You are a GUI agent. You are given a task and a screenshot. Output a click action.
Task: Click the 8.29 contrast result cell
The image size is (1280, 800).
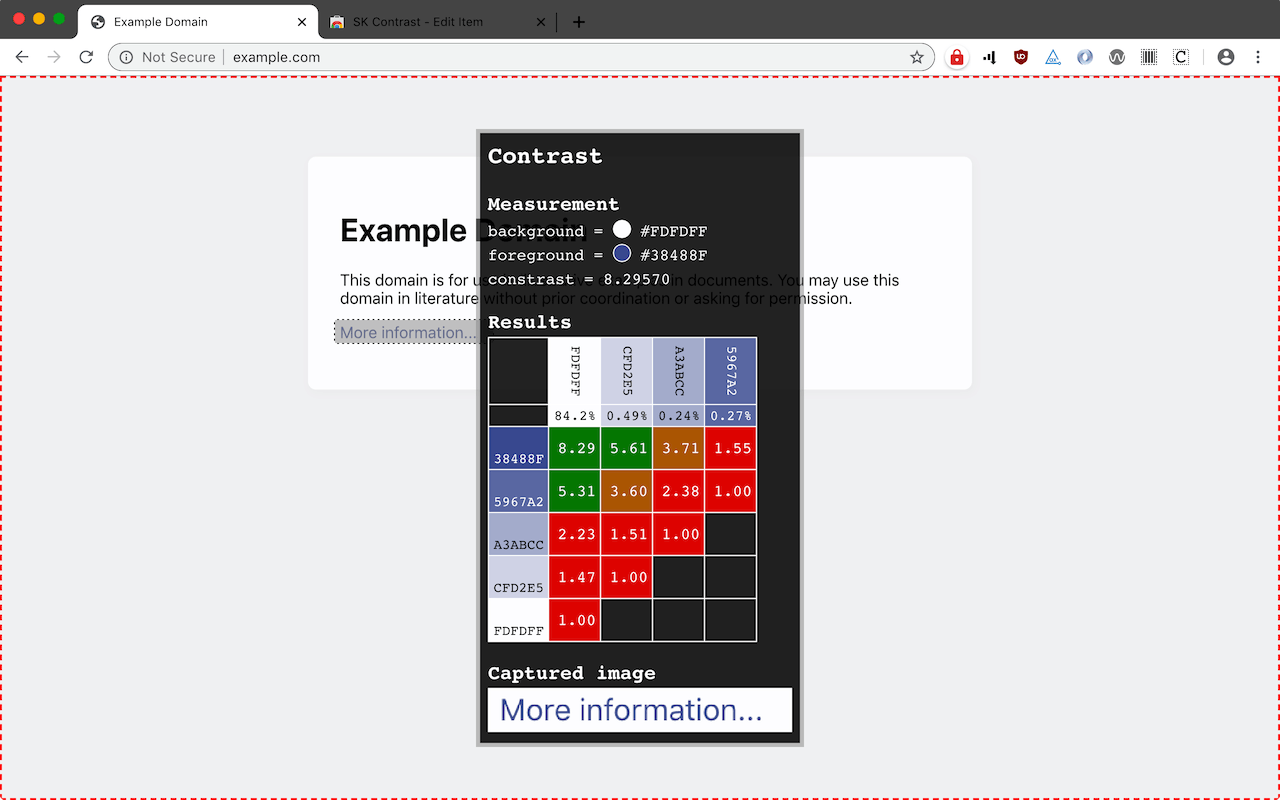point(576,448)
